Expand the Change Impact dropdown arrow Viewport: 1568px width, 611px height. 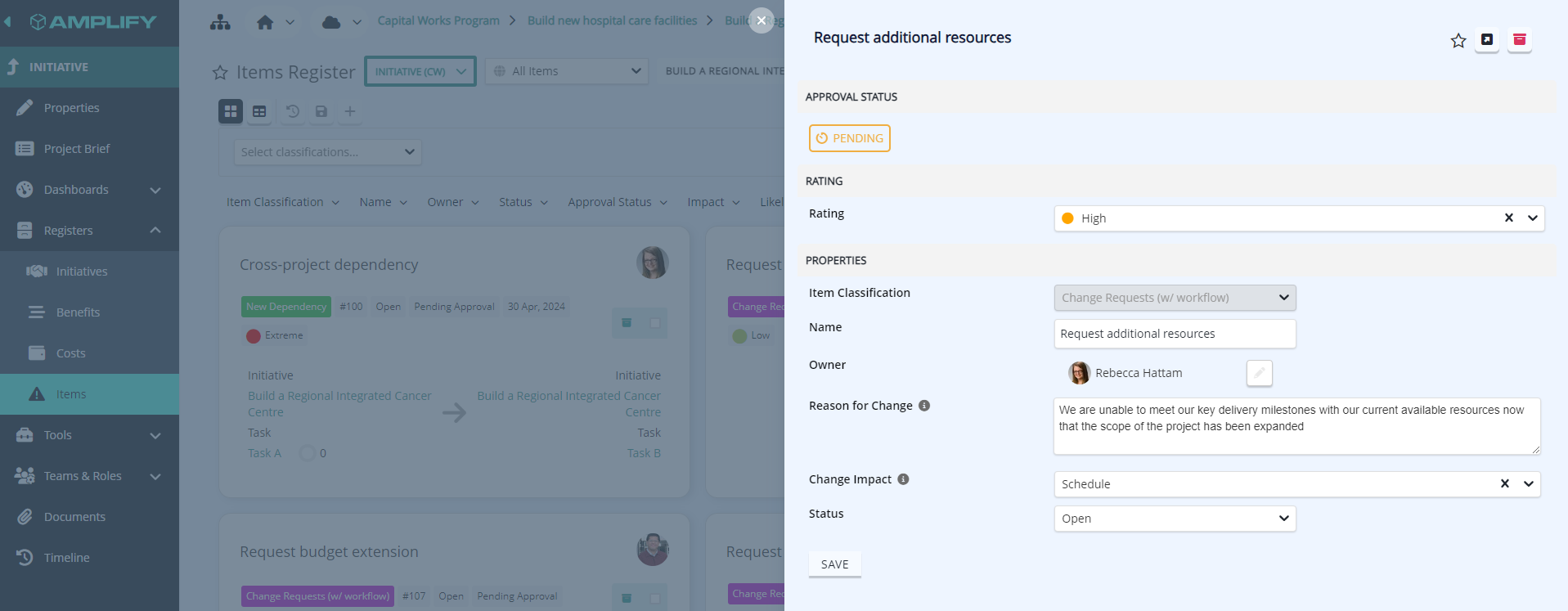1528,484
